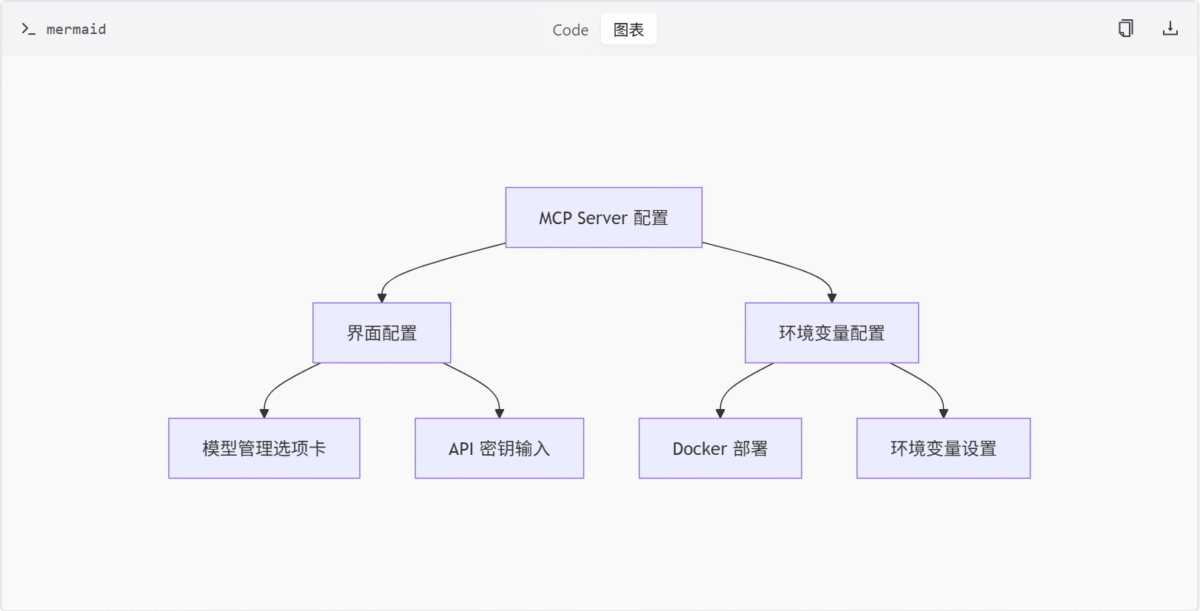
Task: Click the copy code icon
Action: click(1126, 29)
